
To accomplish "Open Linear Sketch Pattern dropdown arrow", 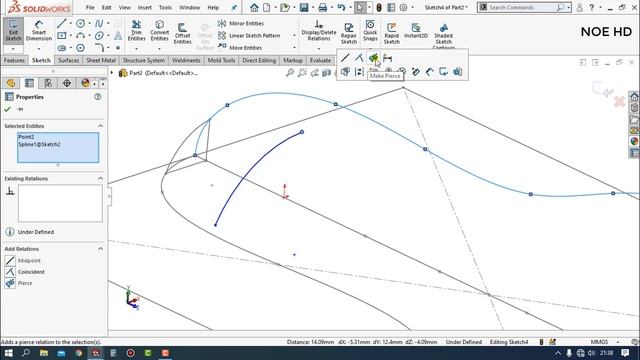I will (x=294, y=36).
